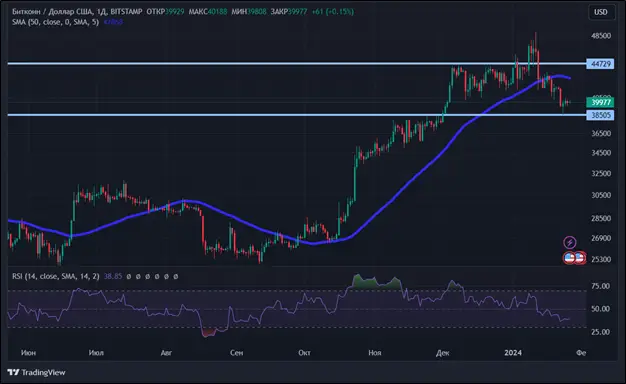Click the blue SMA value in legend
Viewport: 626px width, 384px height.
pos(113,22)
